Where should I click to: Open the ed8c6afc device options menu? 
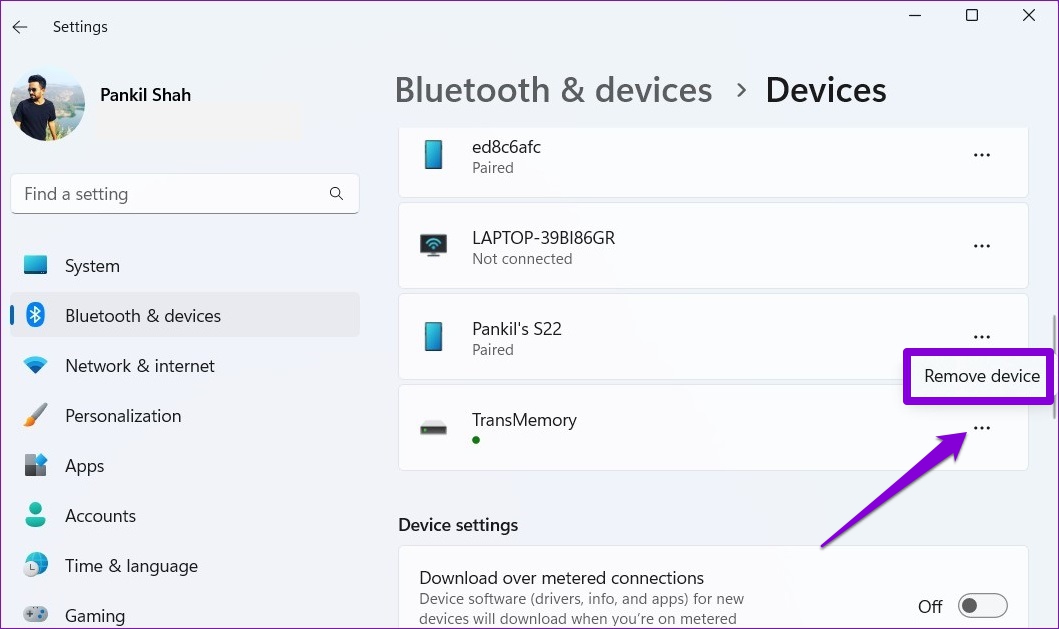[x=982, y=154]
